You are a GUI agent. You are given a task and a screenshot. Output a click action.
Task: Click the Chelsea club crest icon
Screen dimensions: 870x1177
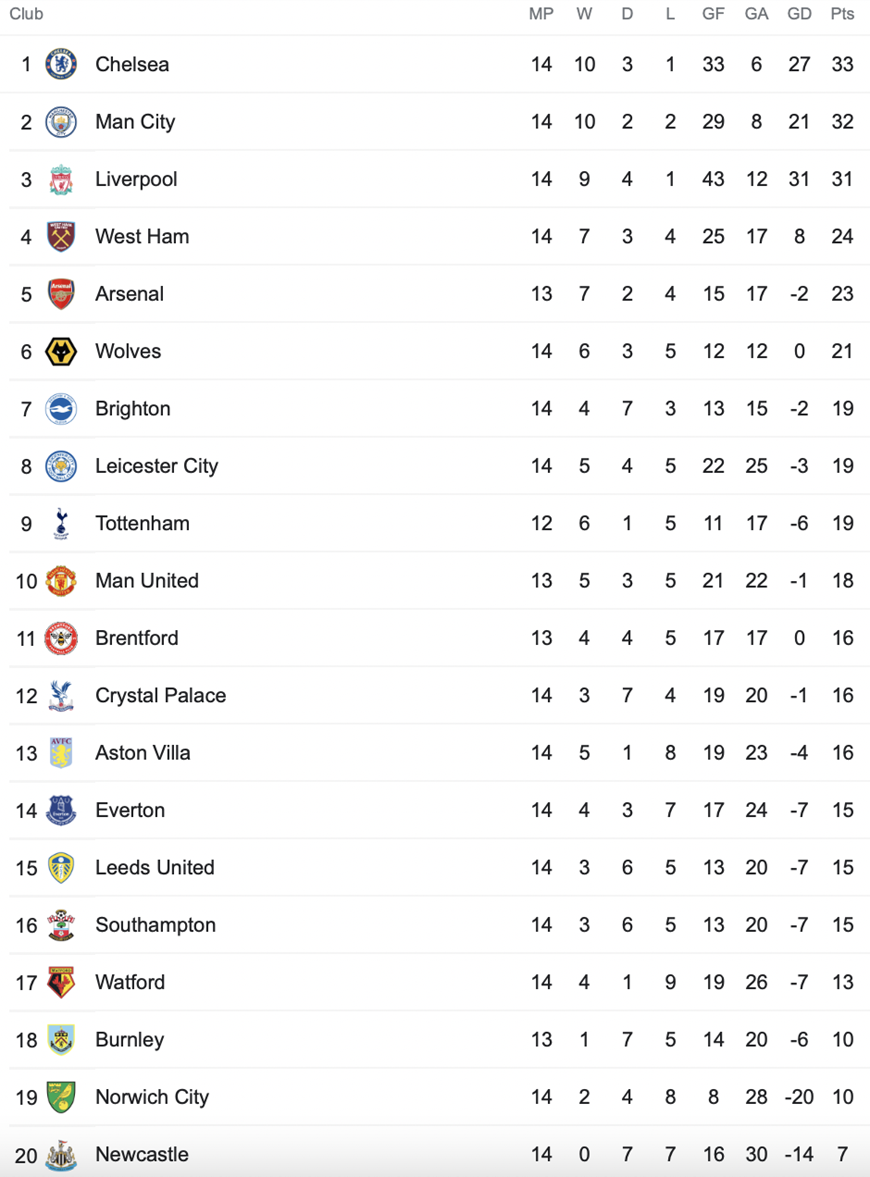[61, 64]
